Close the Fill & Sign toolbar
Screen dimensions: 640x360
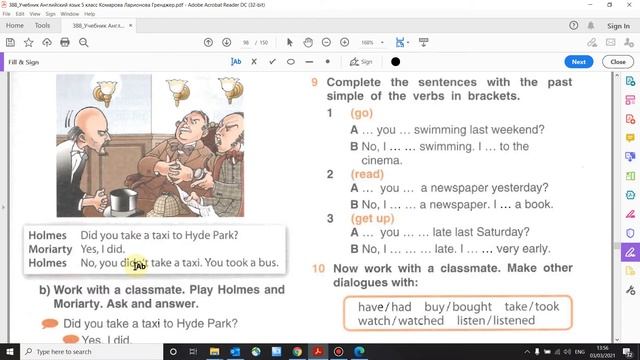click(618, 62)
